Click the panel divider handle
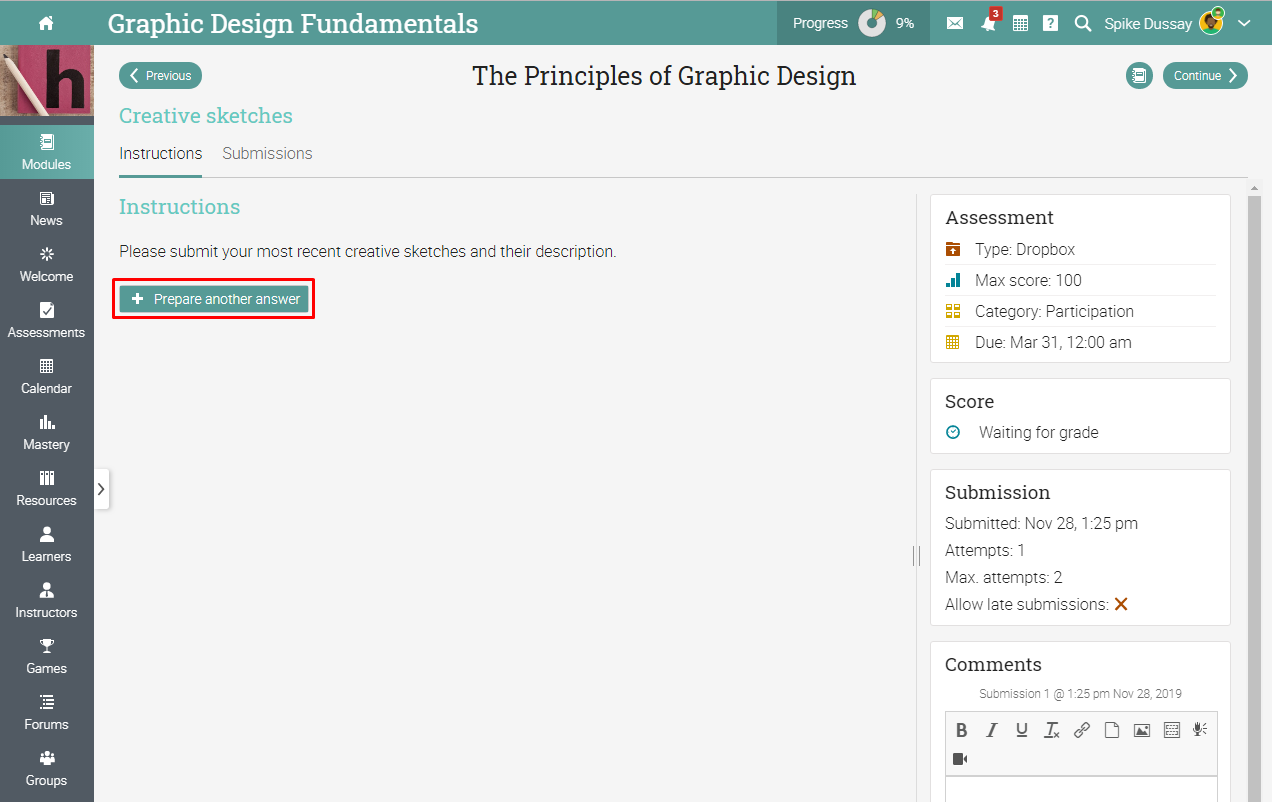 [x=916, y=555]
